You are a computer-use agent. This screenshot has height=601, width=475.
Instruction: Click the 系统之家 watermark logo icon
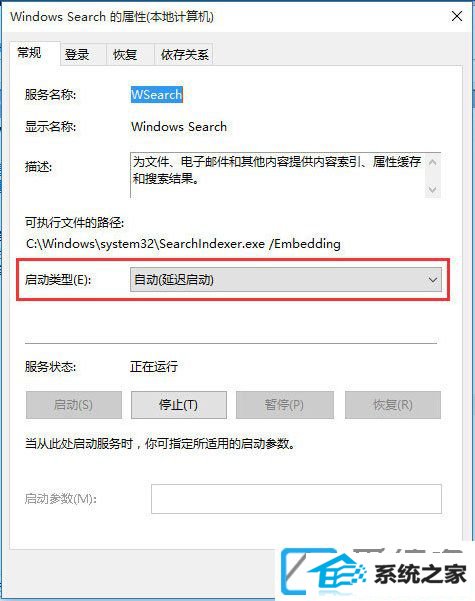point(322,573)
